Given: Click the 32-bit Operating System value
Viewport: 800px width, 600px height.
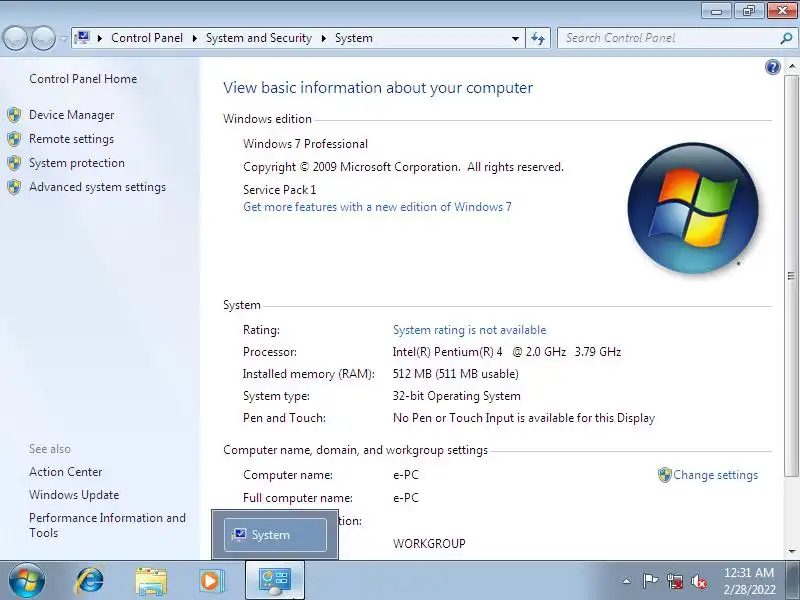Looking at the screenshot, I should [x=457, y=396].
